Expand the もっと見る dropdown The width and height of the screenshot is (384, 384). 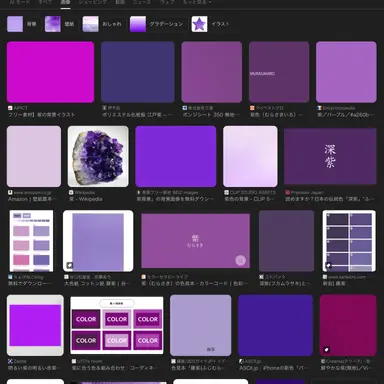point(197,2)
